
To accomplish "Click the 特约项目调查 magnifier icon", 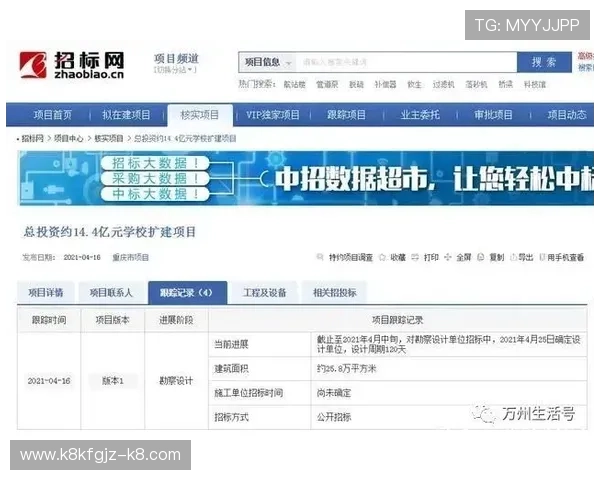I will point(320,257).
